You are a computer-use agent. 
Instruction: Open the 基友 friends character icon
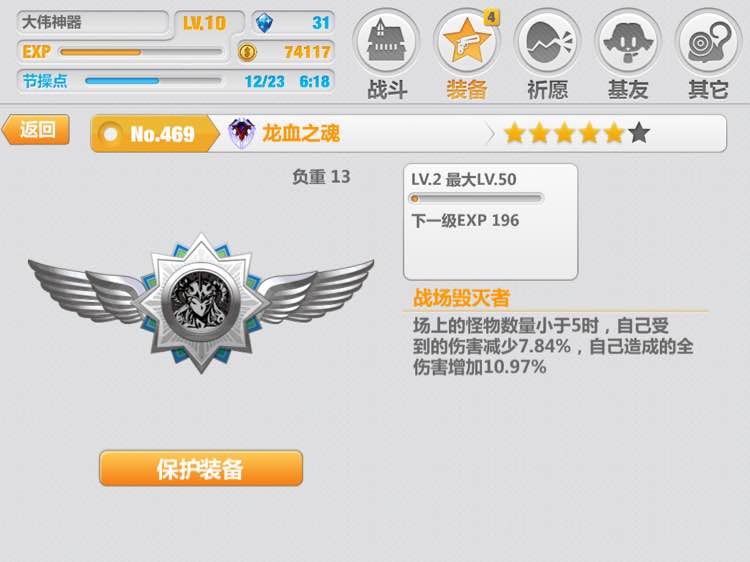628,42
